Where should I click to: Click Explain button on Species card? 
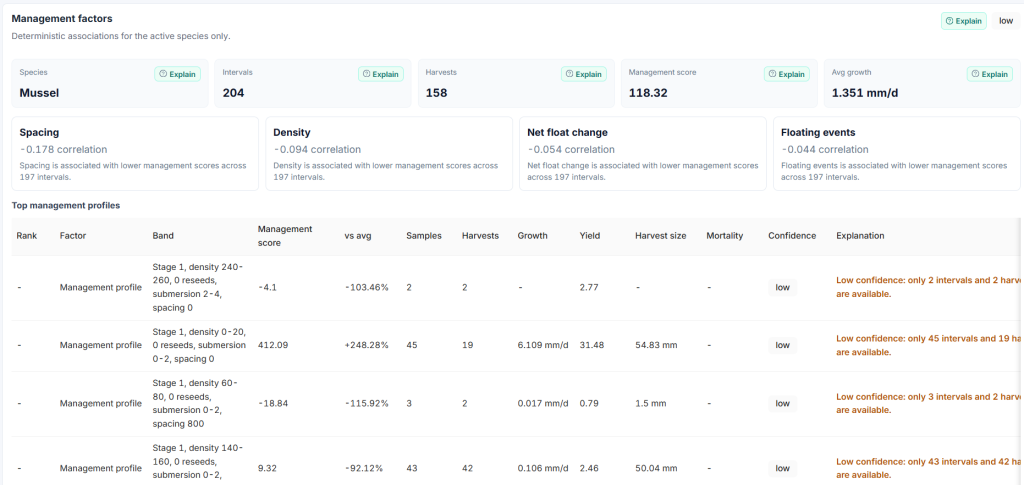click(178, 74)
